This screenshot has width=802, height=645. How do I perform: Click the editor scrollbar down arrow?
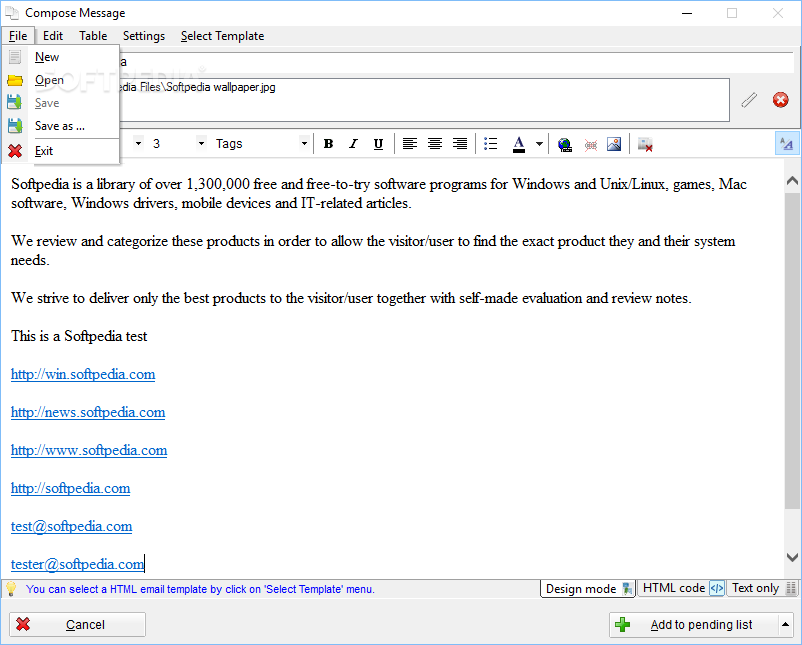coord(792,557)
